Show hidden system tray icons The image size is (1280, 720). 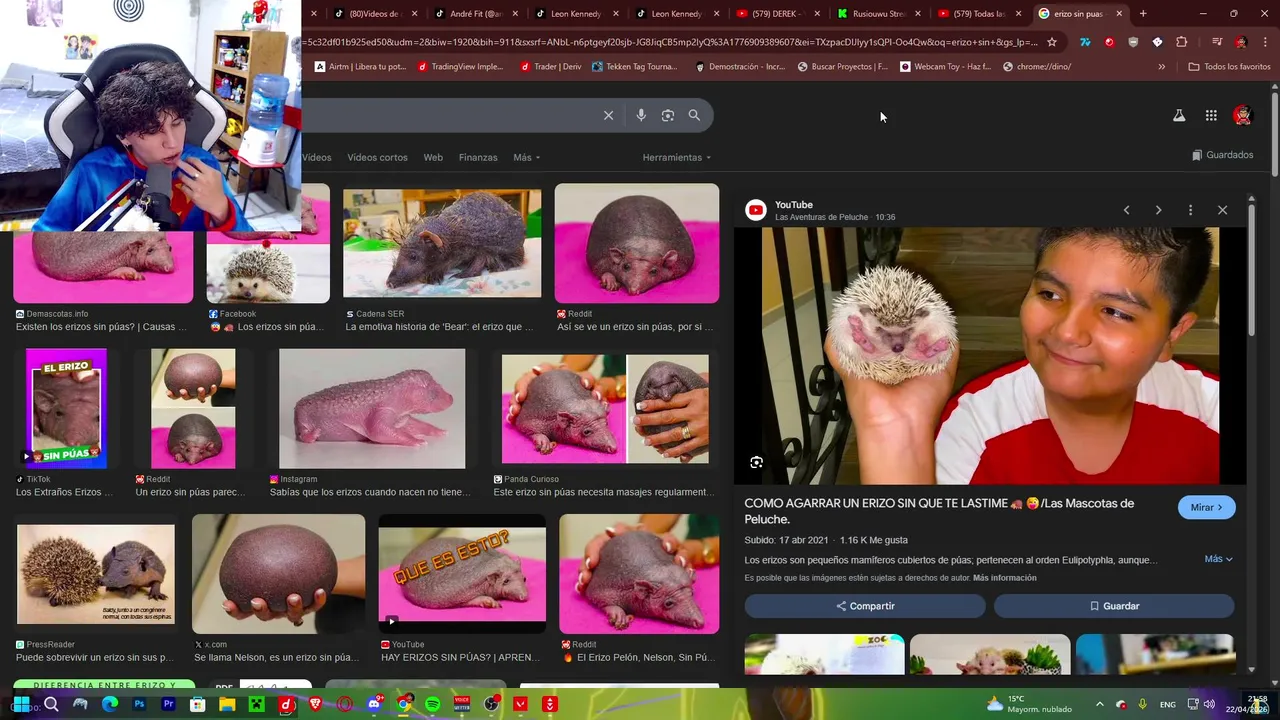coord(1099,704)
